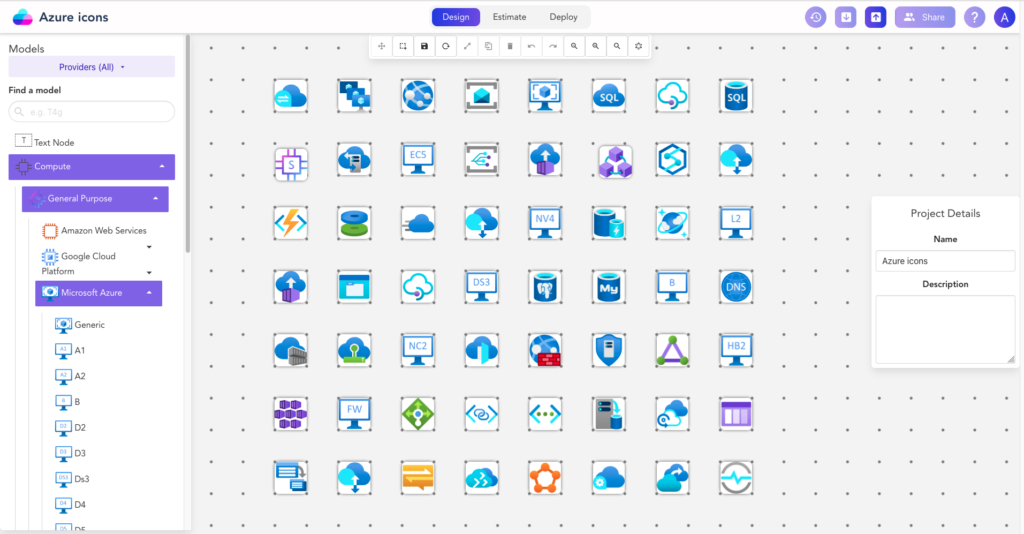Click the delete trash icon in toolbar

pyautogui.click(x=510, y=46)
